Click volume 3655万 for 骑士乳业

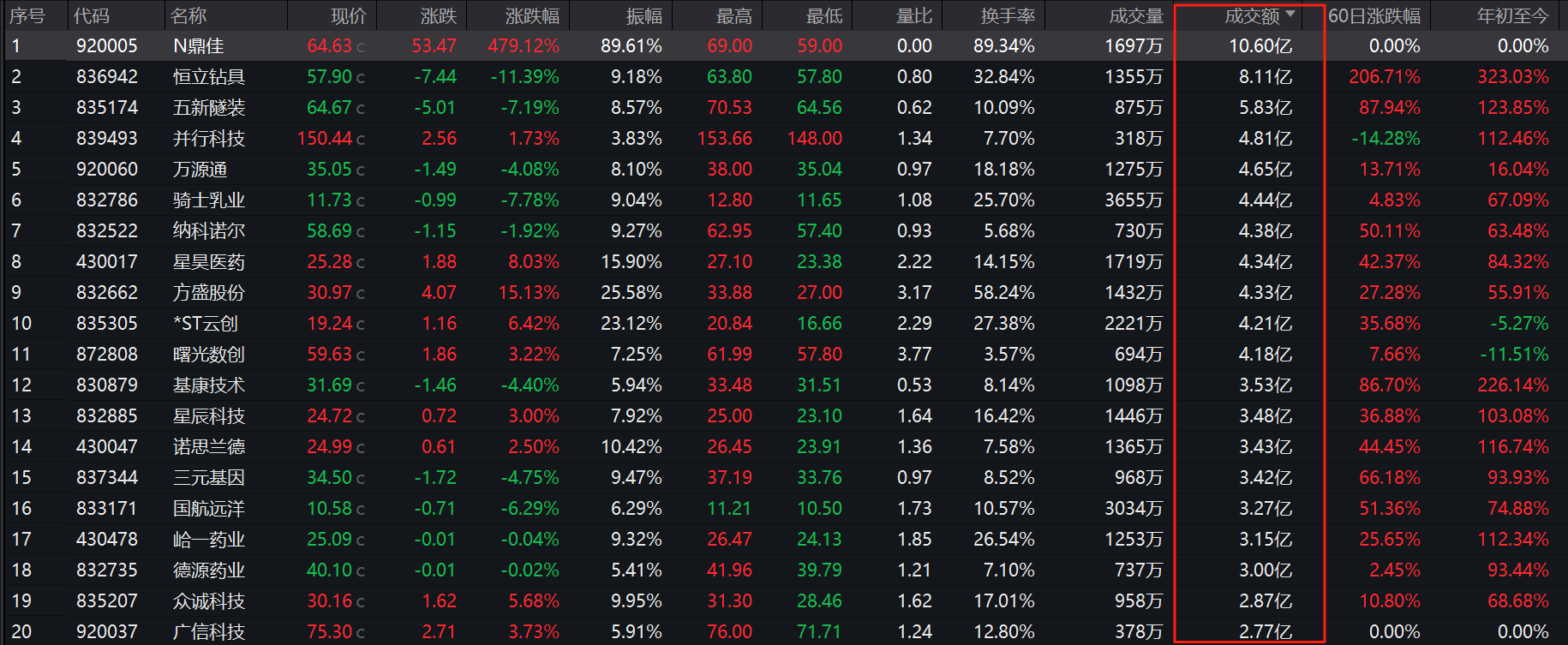[1134, 200]
